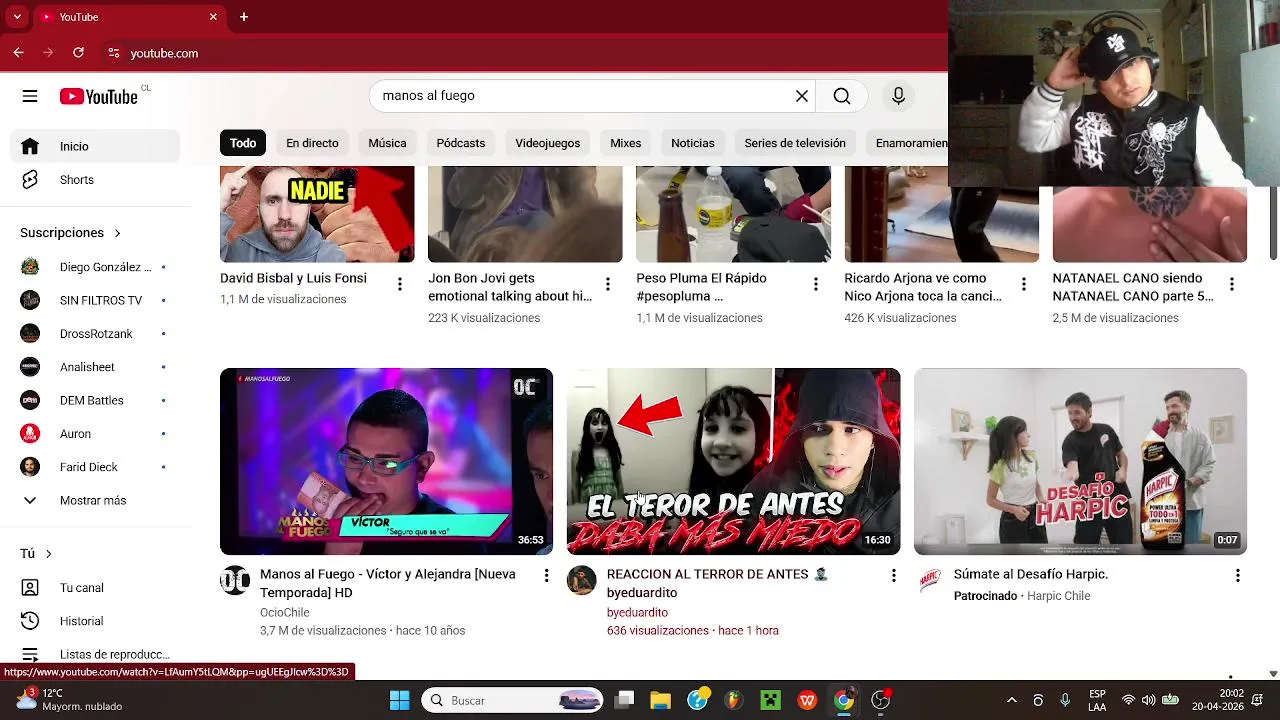The height and width of the screenshot is (720, 1280).
Task: View site information icon in address bar
Action: tap(114, 53)
